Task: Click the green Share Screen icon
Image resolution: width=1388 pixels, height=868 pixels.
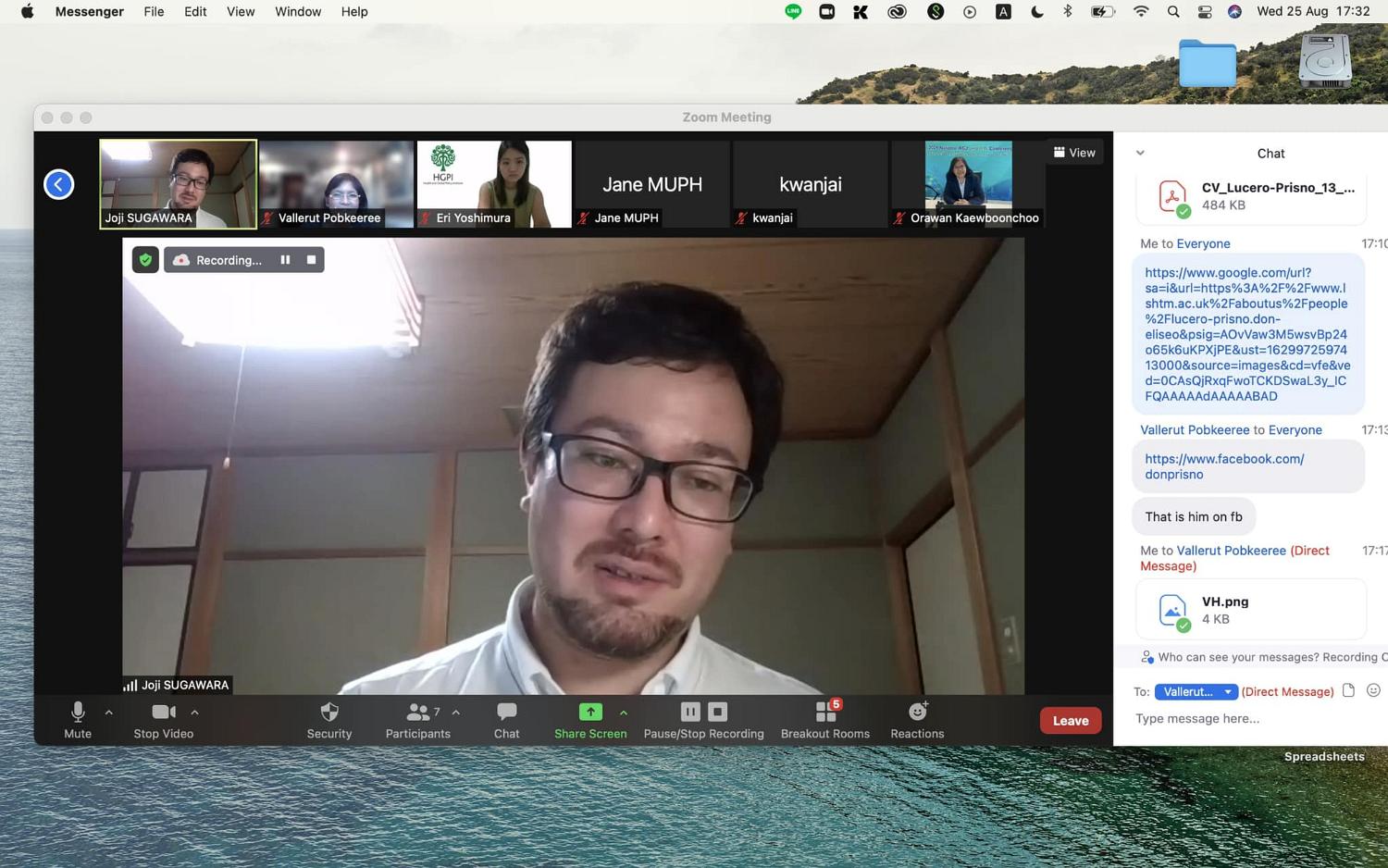Action: [590, 712]
